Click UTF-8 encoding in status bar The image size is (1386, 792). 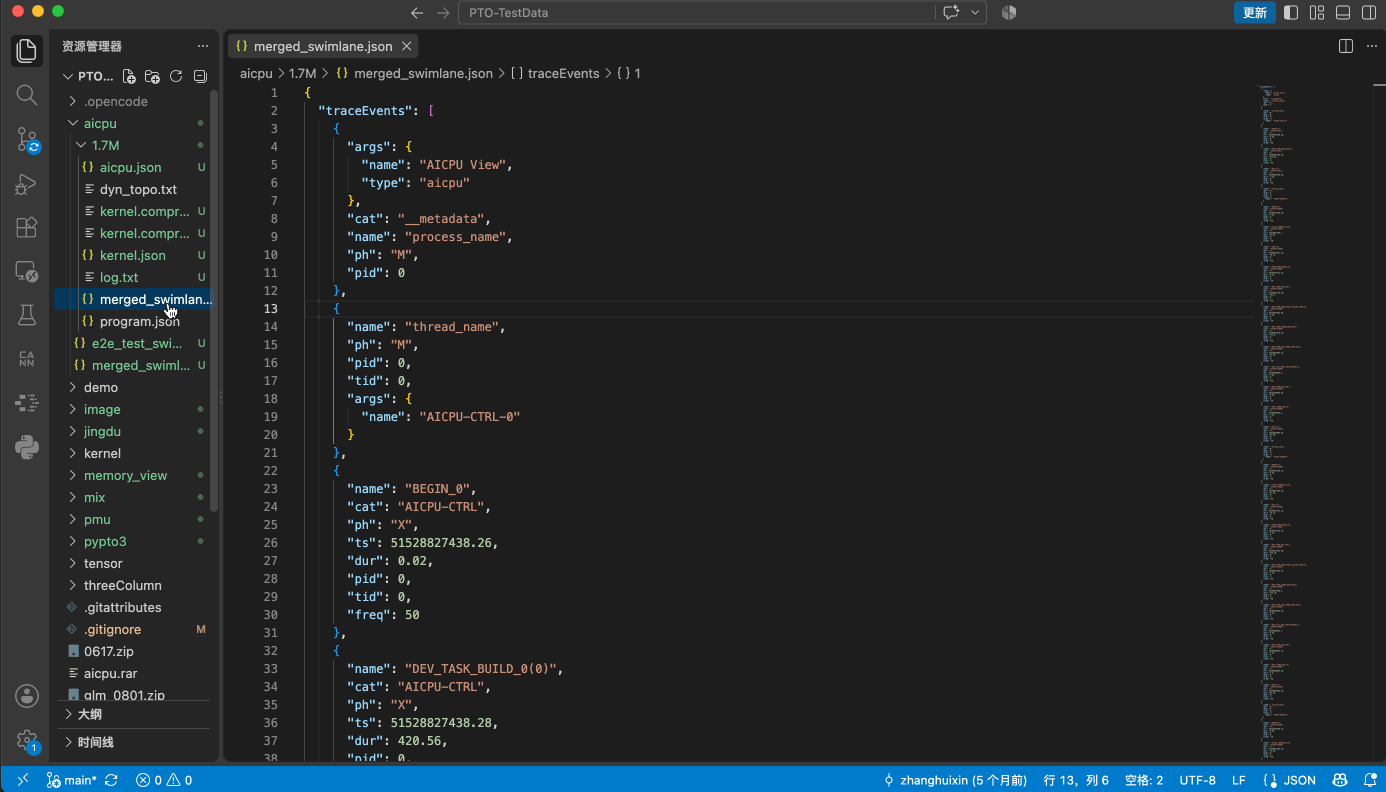click(x=1197, y=780)
